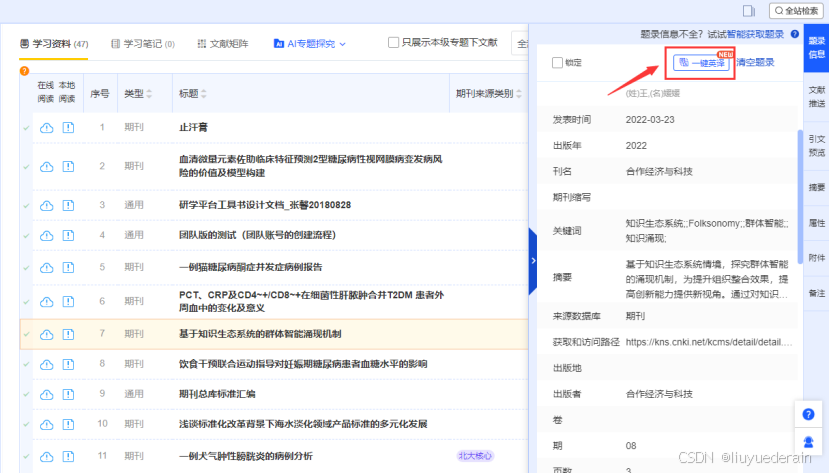Click 清空题录 link

tap(755, 62)
